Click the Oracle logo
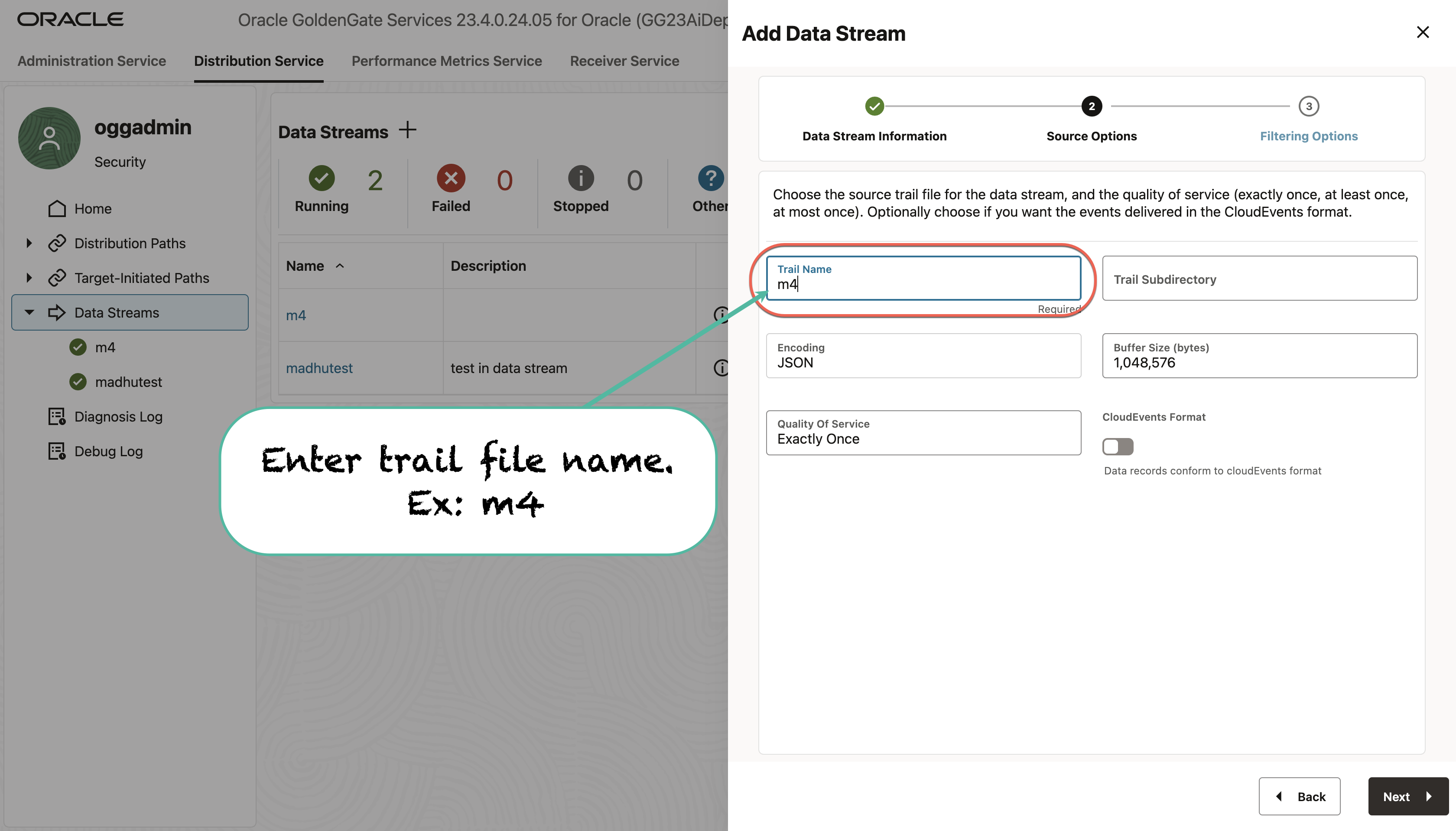This screenshot has width=1456, height=831. (70, 19)
